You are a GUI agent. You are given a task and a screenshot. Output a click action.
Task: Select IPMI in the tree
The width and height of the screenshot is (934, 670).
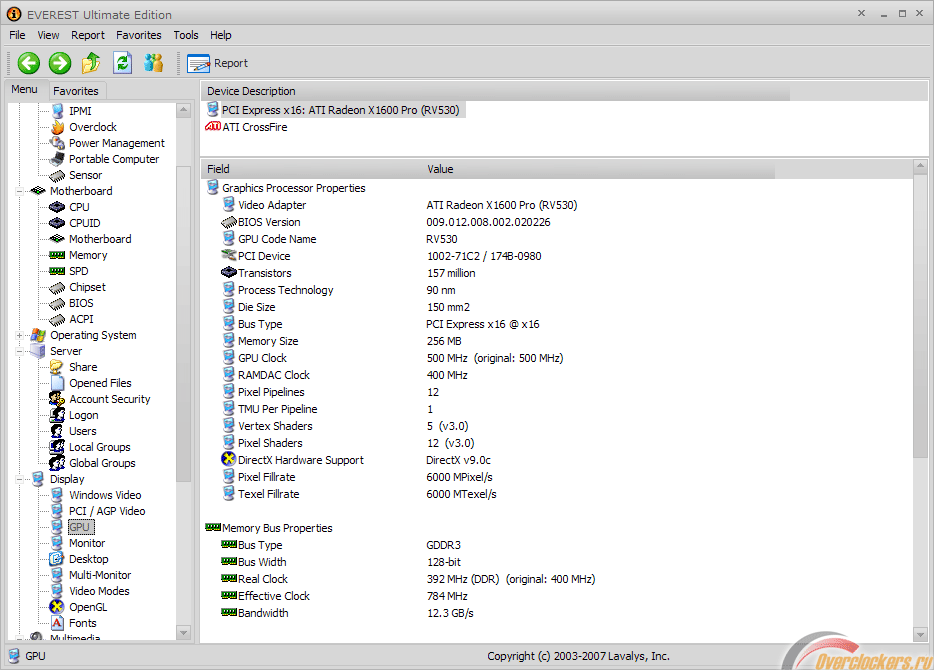[80, 111]
